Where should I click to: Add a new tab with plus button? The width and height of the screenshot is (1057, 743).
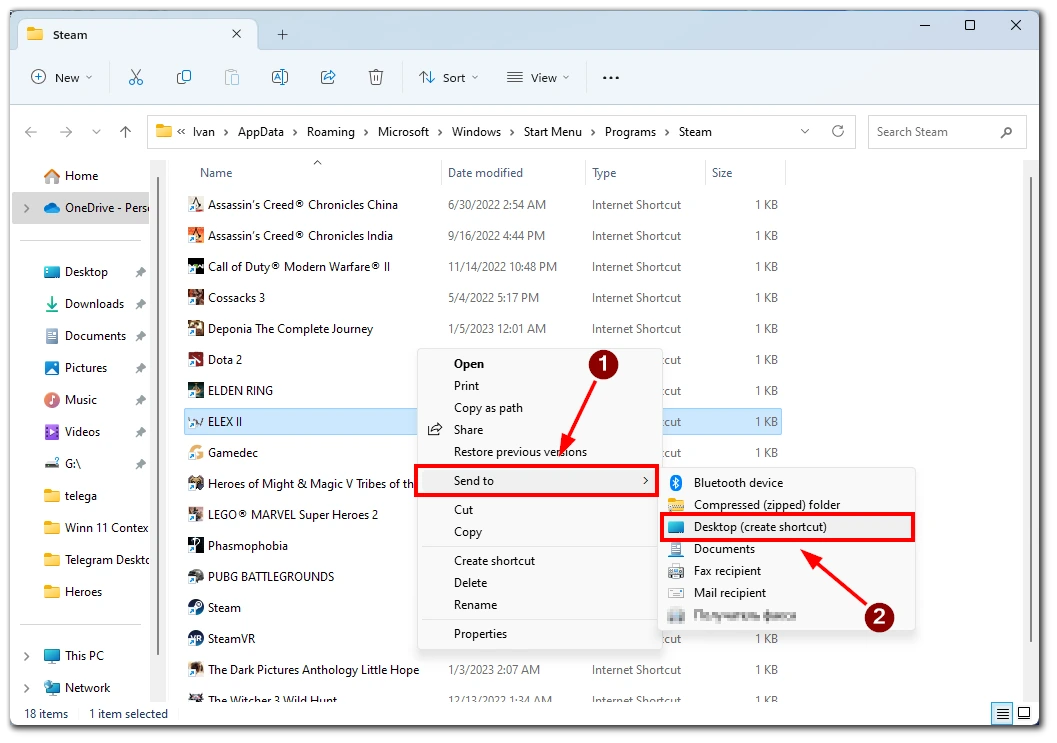tap(282, 34)
